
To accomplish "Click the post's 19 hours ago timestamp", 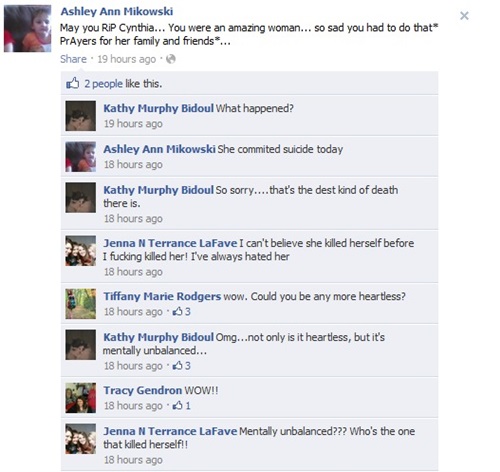I will pyautogui.click(x=127, y=59).
